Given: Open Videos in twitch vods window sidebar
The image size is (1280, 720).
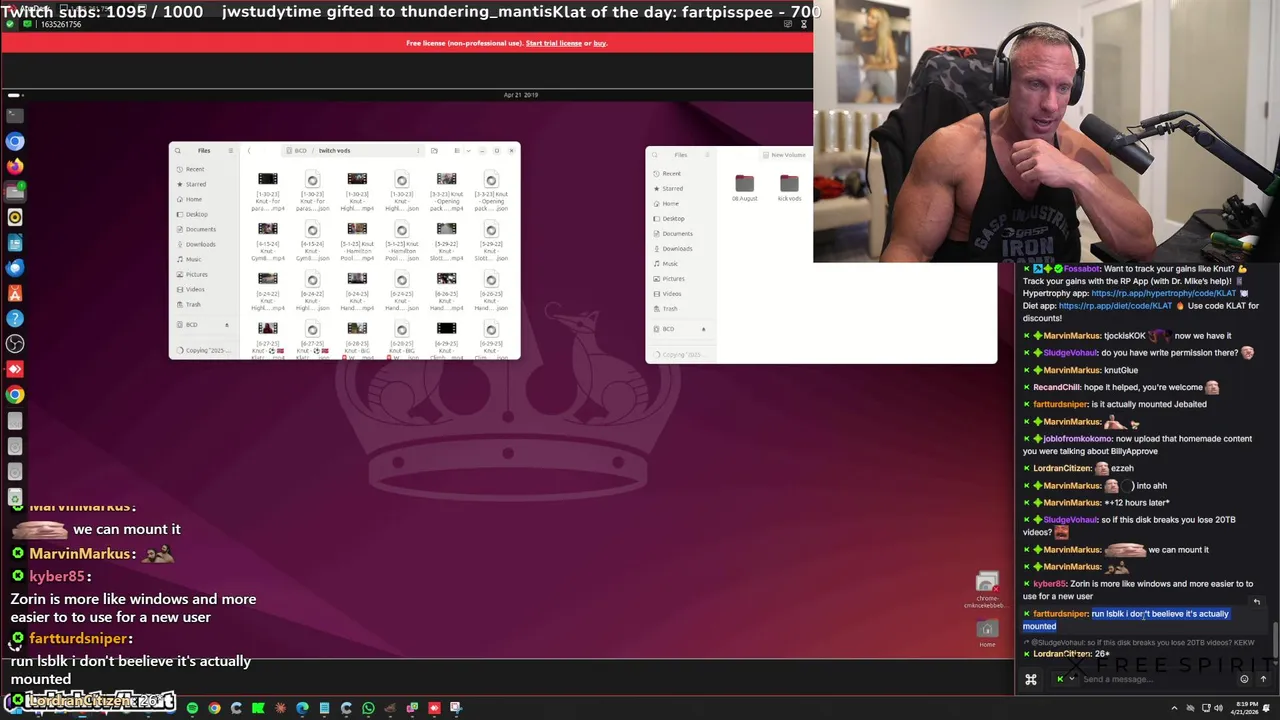Looking at the screenshot, I should click(205, 289).
